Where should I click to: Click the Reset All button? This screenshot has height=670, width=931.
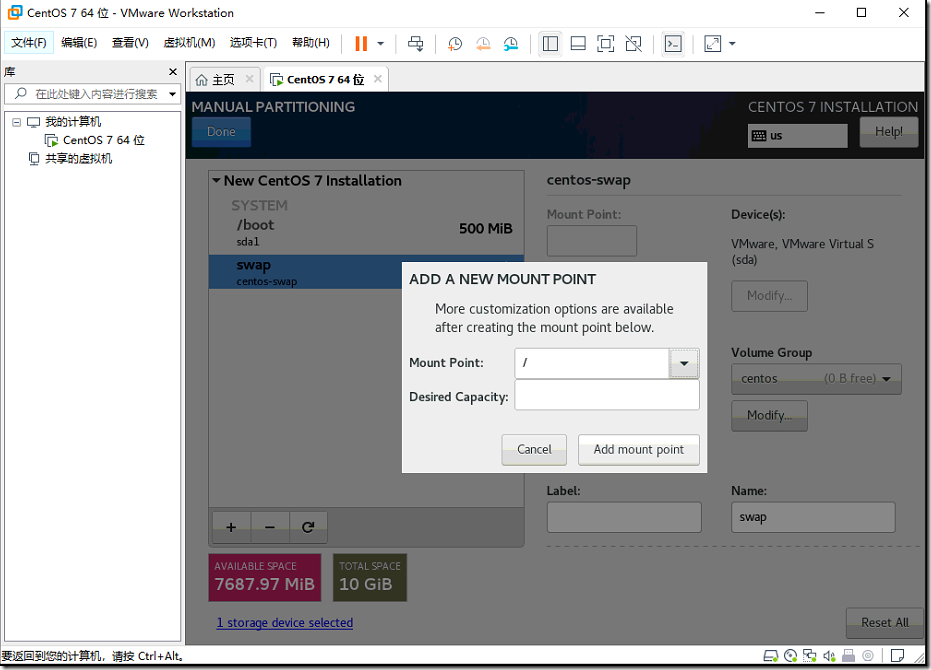click(884, 623)
